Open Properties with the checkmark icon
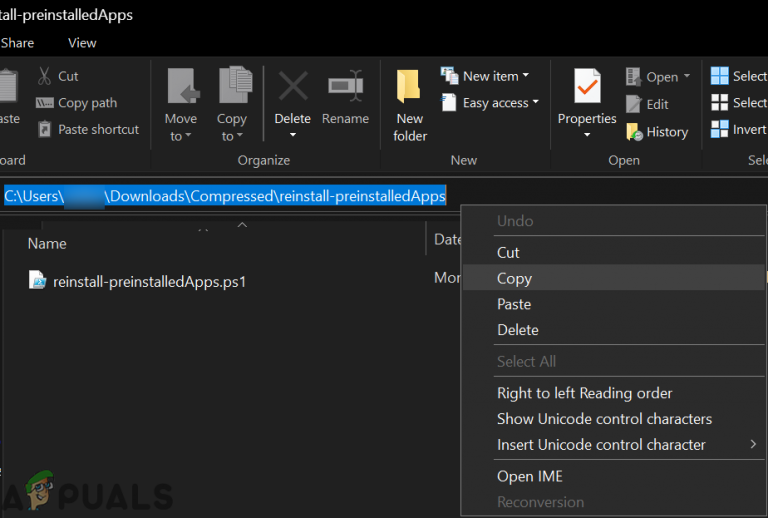 pyautogui.click(x=587, y=88)
